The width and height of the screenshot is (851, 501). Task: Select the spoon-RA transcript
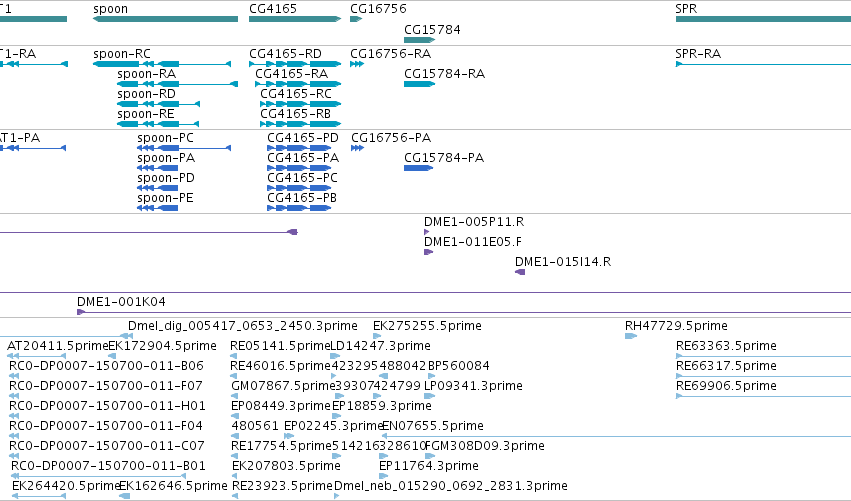coord(147,74)
